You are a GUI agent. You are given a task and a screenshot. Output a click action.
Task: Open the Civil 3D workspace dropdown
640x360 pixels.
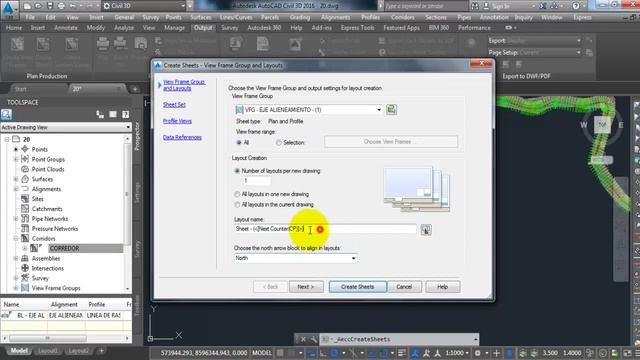(143, 6)
